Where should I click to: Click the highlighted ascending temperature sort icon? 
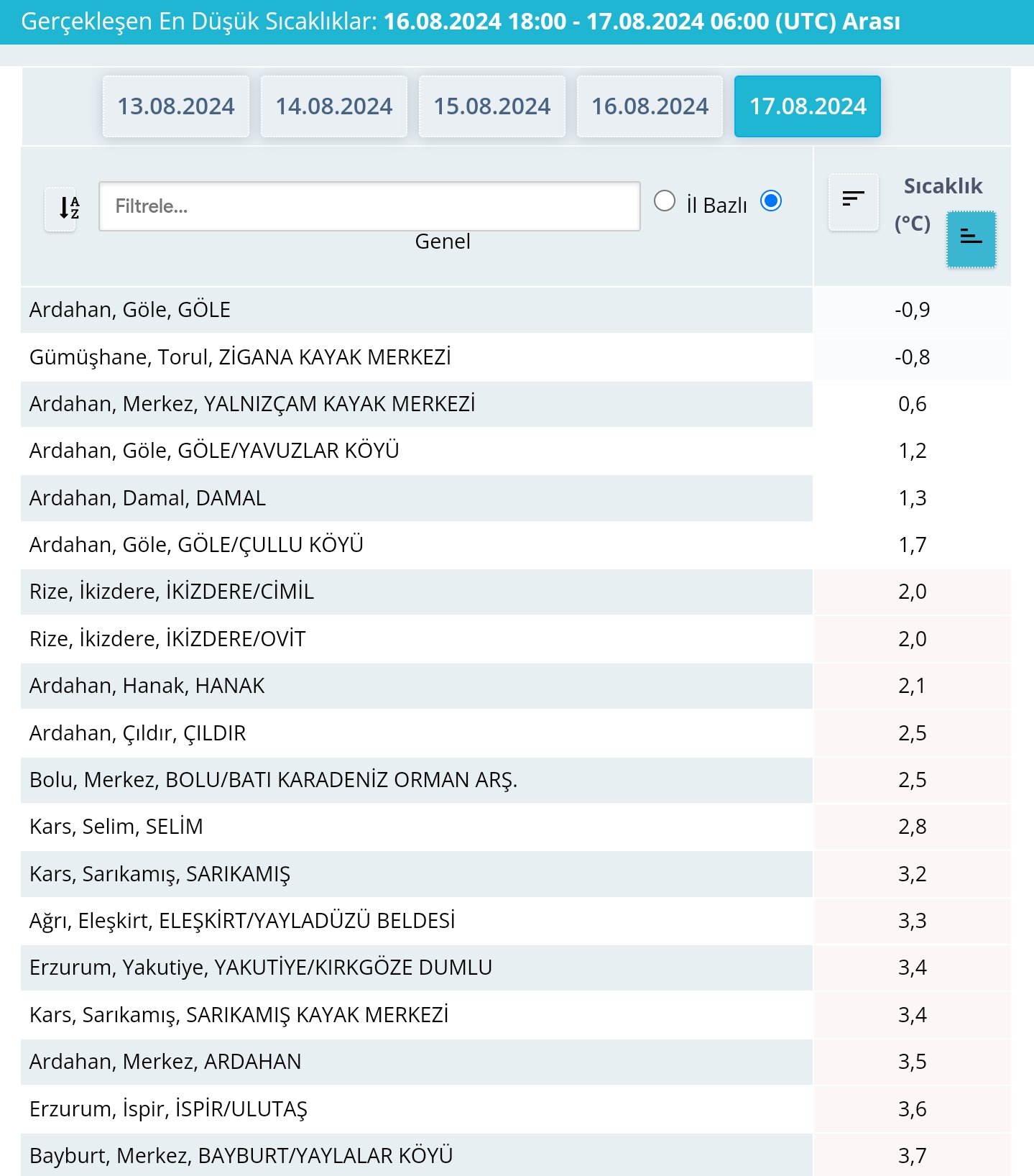(971, 239)
